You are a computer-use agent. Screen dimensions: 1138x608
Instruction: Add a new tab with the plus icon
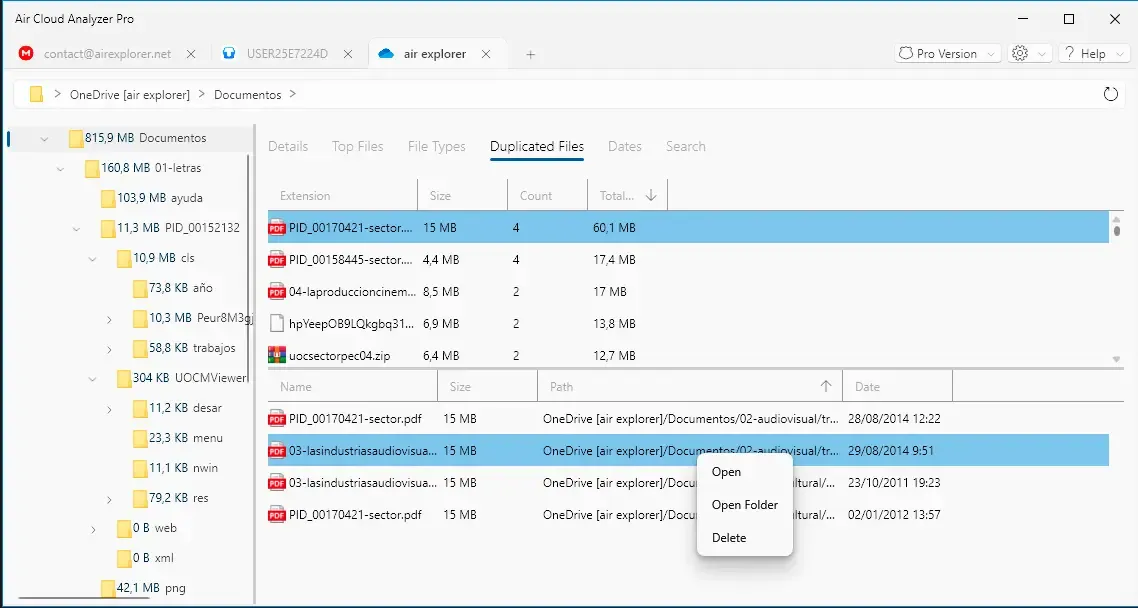pos(531,54)
